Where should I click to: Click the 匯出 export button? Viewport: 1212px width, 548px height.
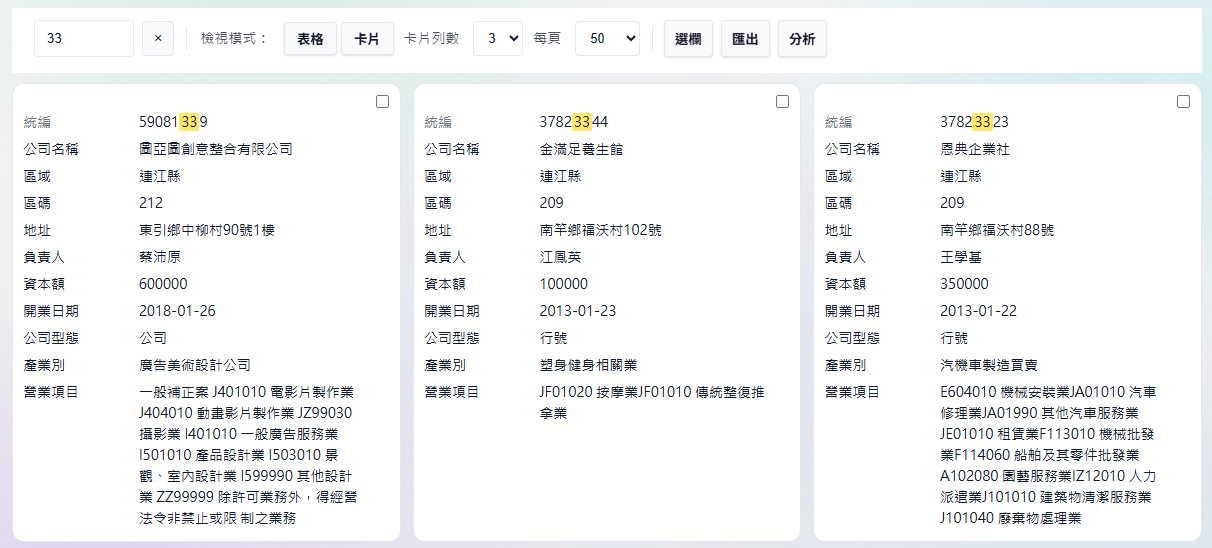pos(745,39)
